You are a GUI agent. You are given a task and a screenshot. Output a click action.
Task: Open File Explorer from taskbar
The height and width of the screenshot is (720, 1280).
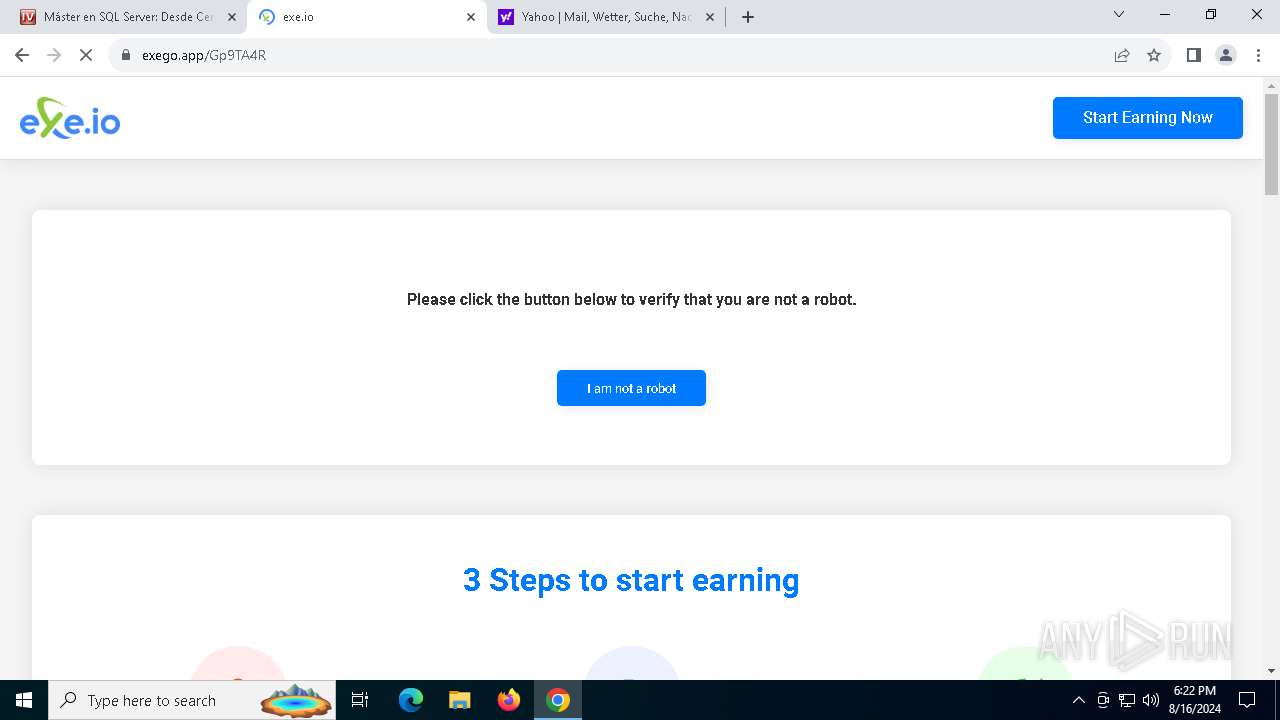pos(459,700)
